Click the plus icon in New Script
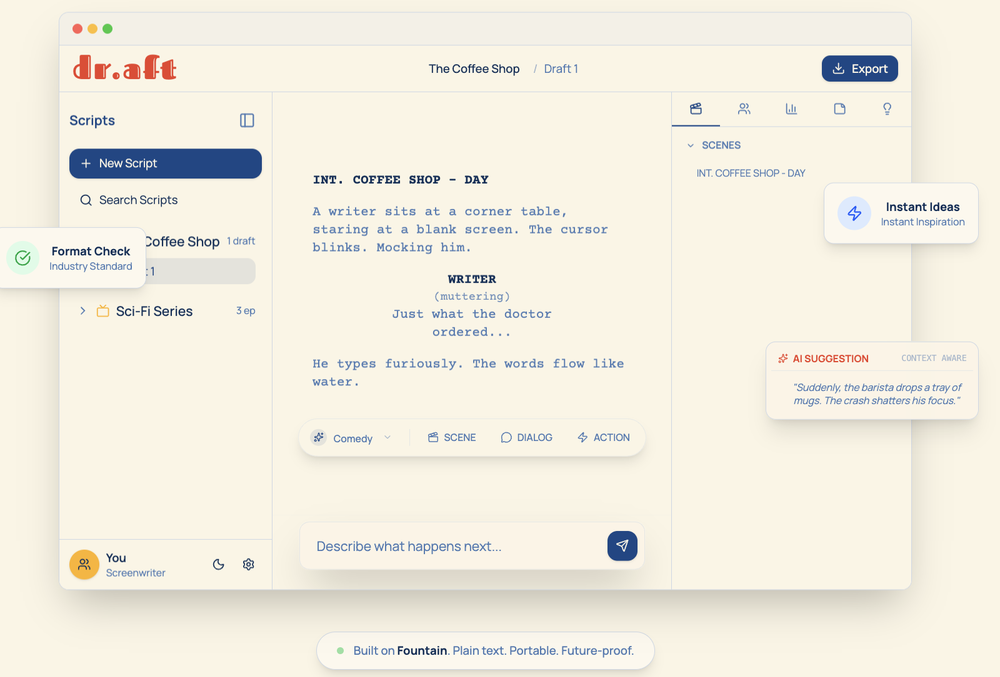The image size is (1000, 677). [x=86, y=163]
